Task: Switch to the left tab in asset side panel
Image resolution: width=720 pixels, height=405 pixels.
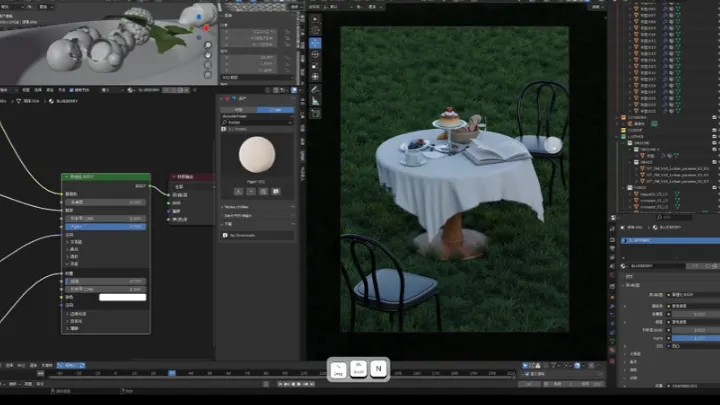Action: (239, 110)
